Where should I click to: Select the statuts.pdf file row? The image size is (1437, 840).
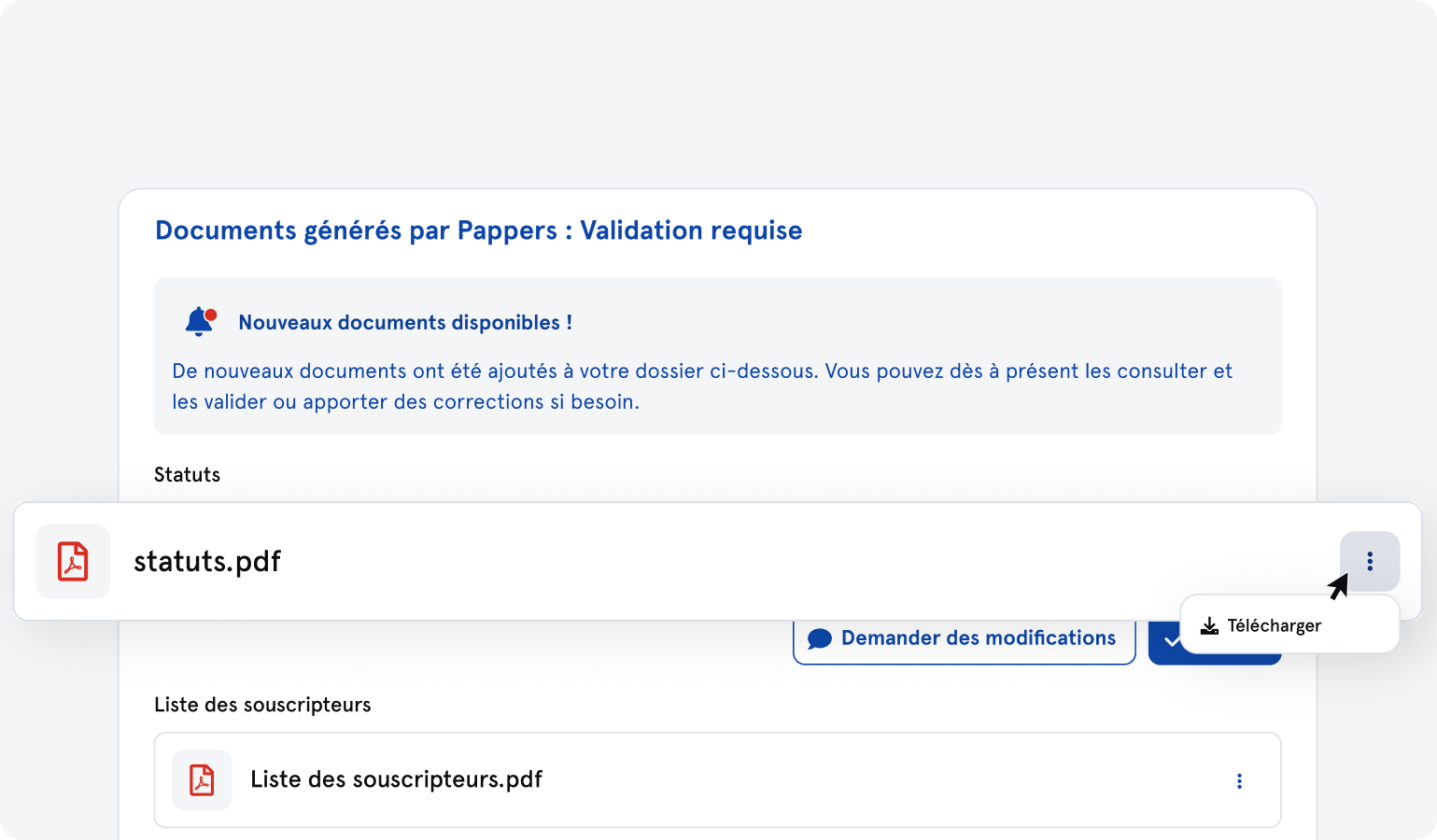click(x=654, y=561)
